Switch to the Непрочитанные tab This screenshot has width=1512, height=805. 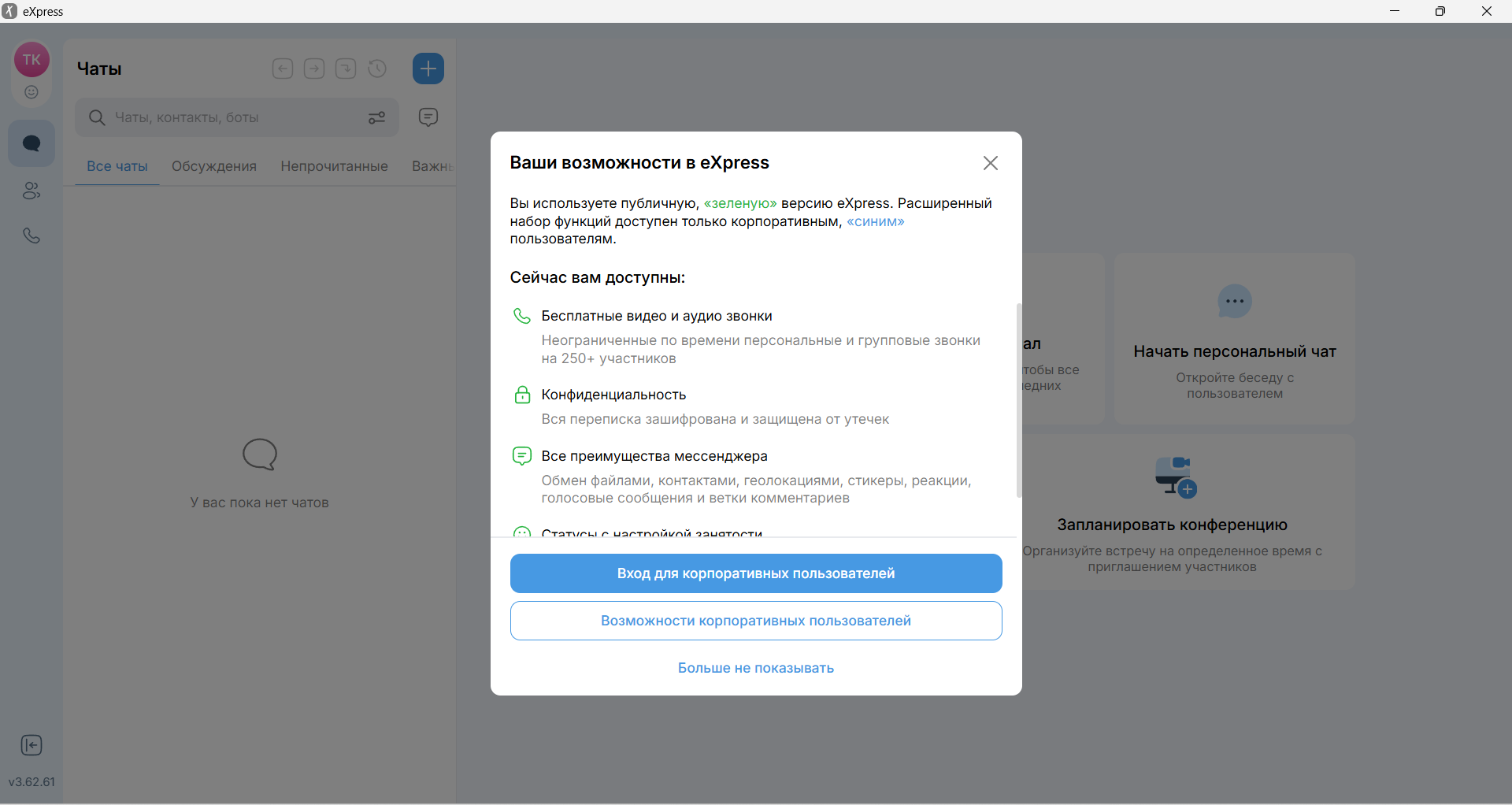(334, 166)
